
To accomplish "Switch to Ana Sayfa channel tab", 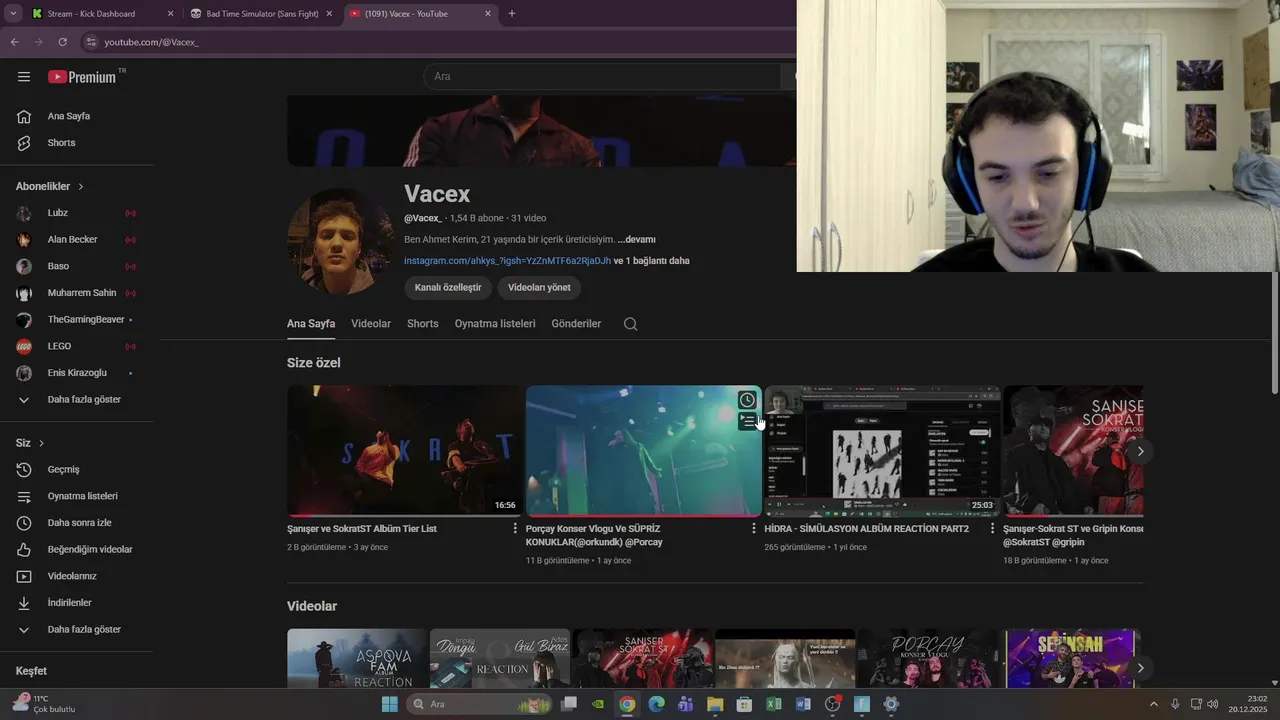I will (x=311, y=324).
